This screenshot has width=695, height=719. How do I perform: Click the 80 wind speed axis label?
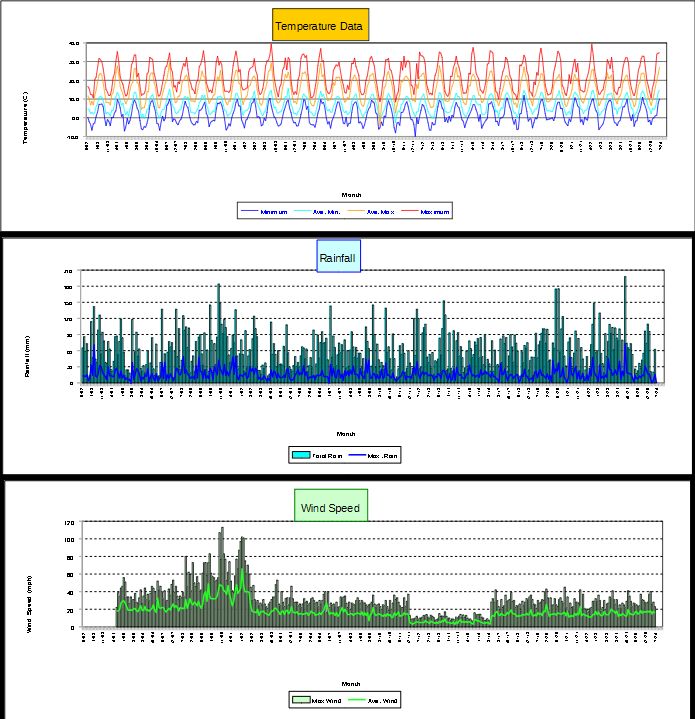[71, 558]
